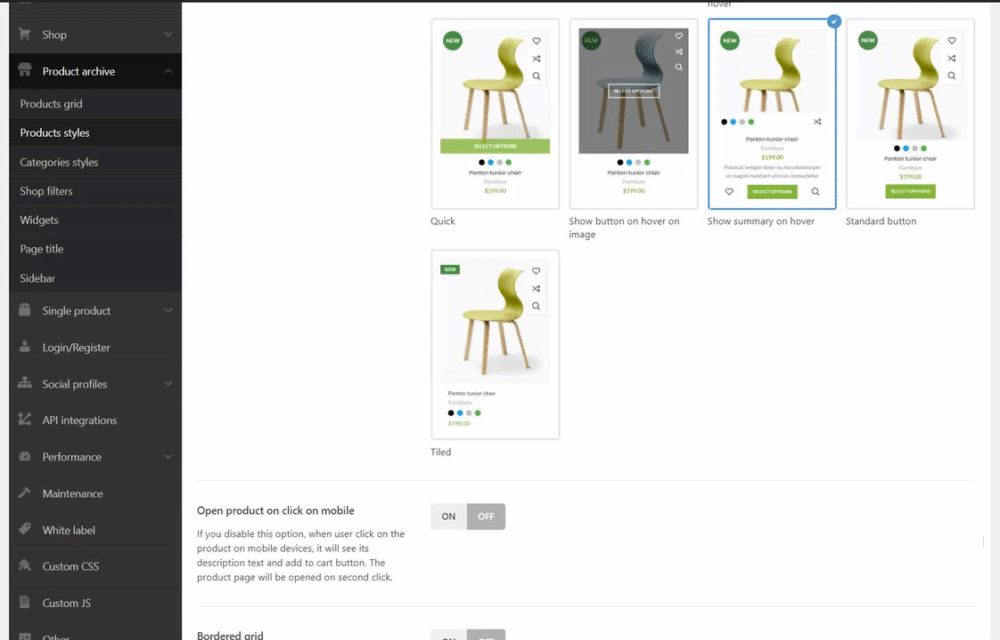The image size is (1000, 640).
Task: Choose the Tiled product style thumbnail
Action: point(495,344)
